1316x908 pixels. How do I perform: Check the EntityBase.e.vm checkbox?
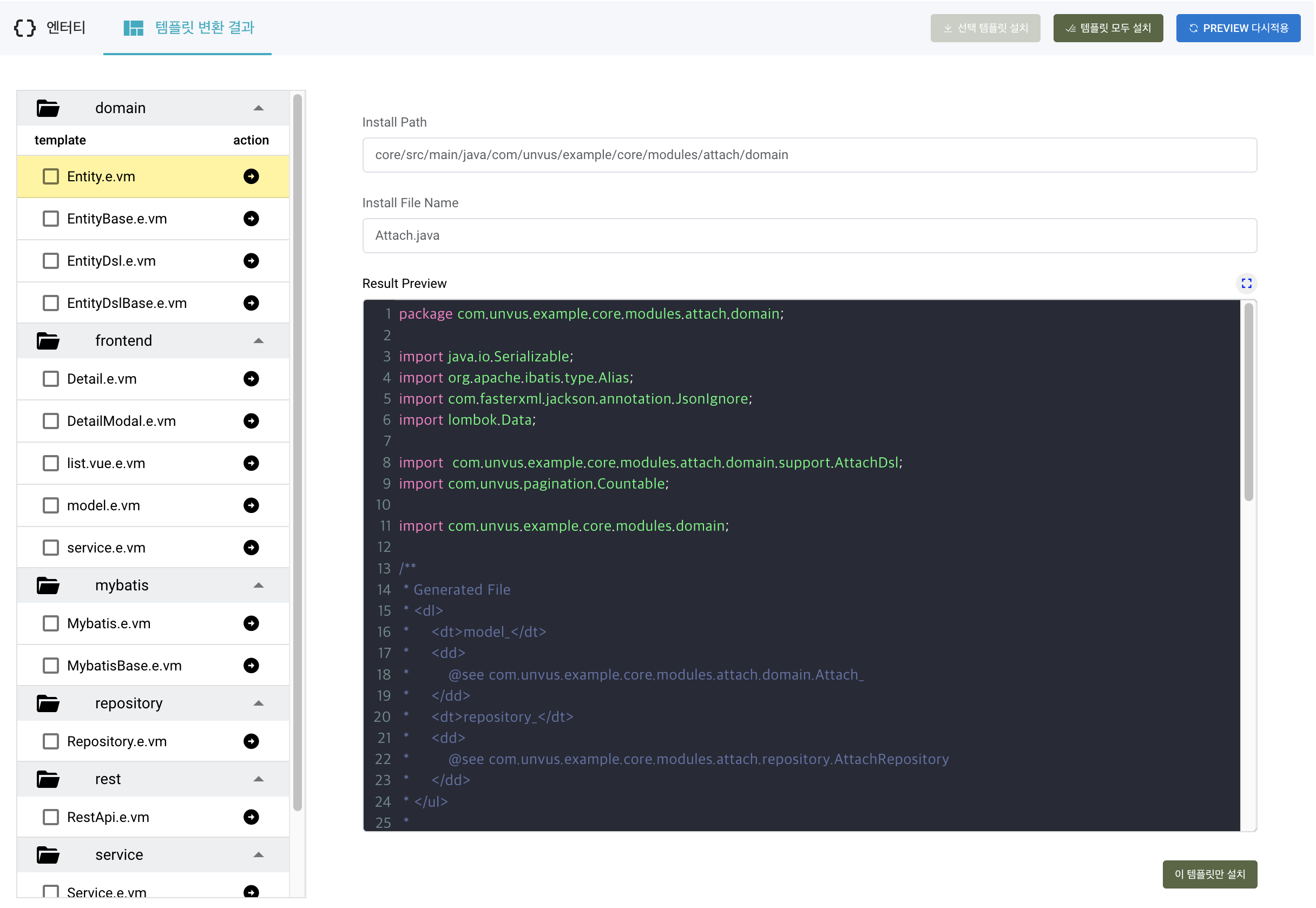point(51,219)
